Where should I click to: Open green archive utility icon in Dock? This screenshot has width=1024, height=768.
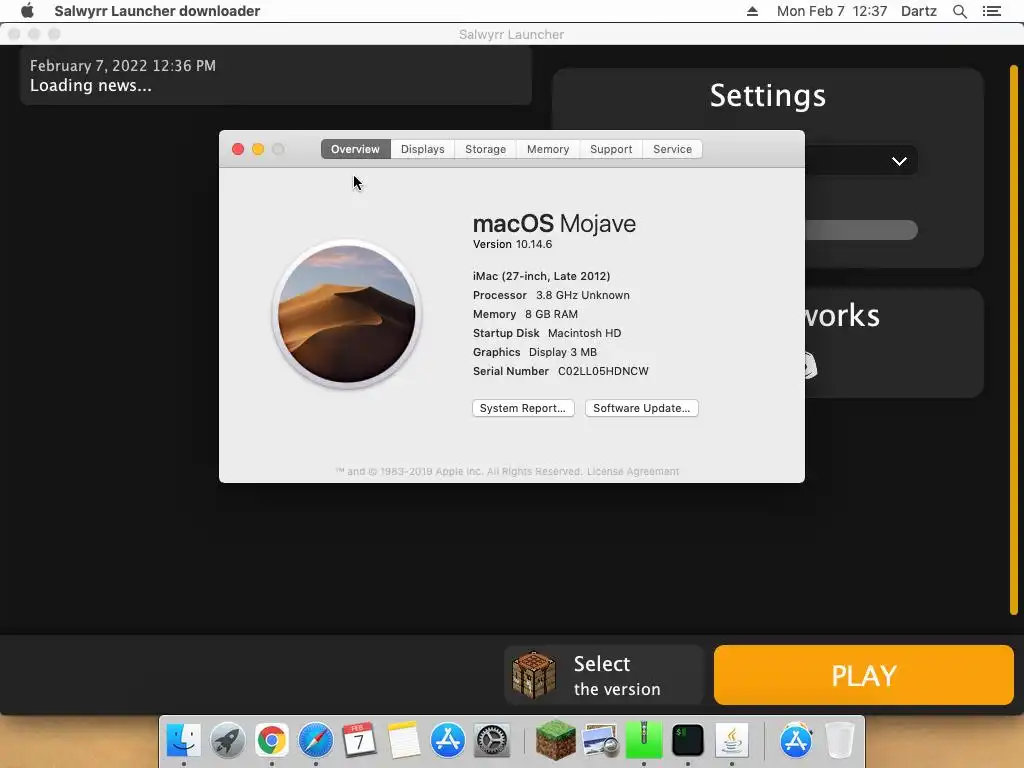644,741
